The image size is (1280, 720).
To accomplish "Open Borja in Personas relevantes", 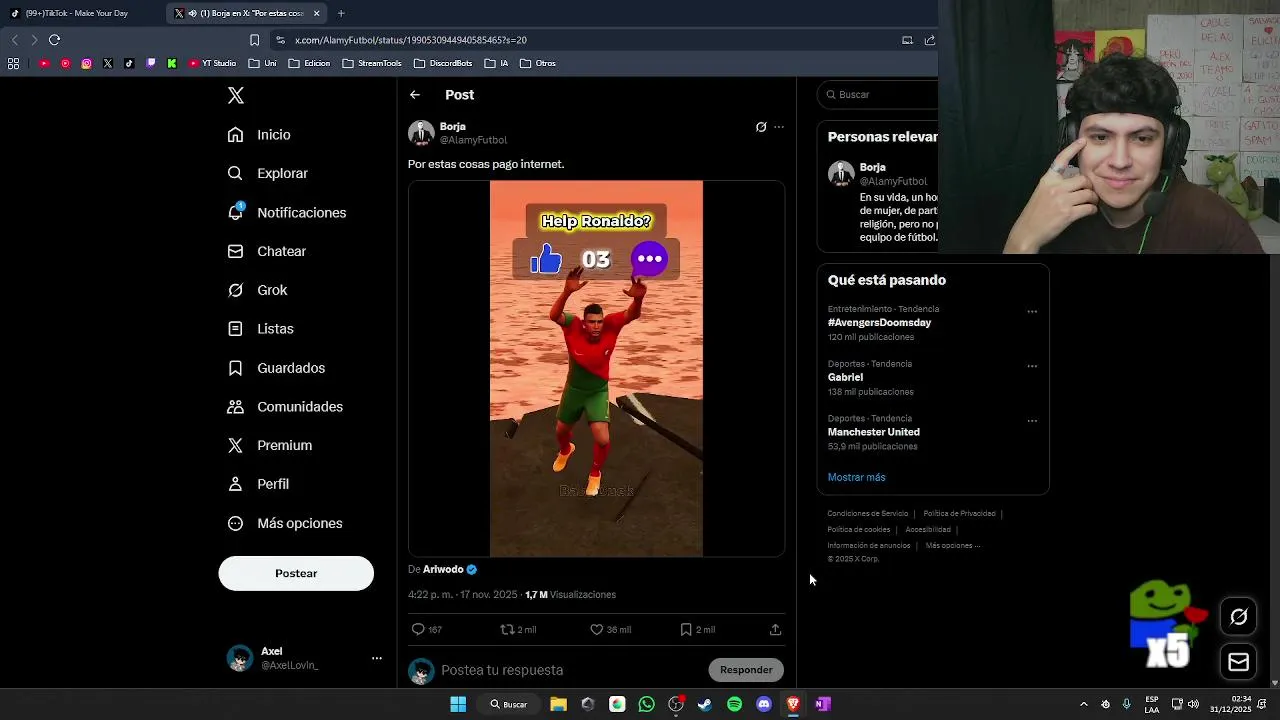I will (x=873, y=167).
